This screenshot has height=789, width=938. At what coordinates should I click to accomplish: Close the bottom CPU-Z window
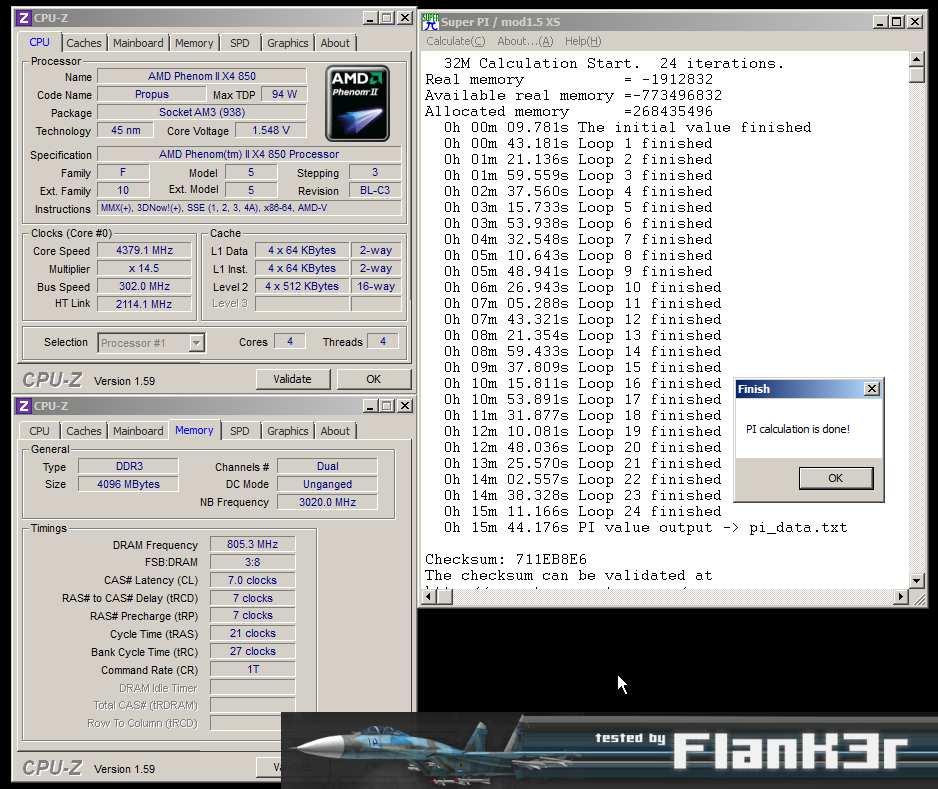click(x=405, y=406)
